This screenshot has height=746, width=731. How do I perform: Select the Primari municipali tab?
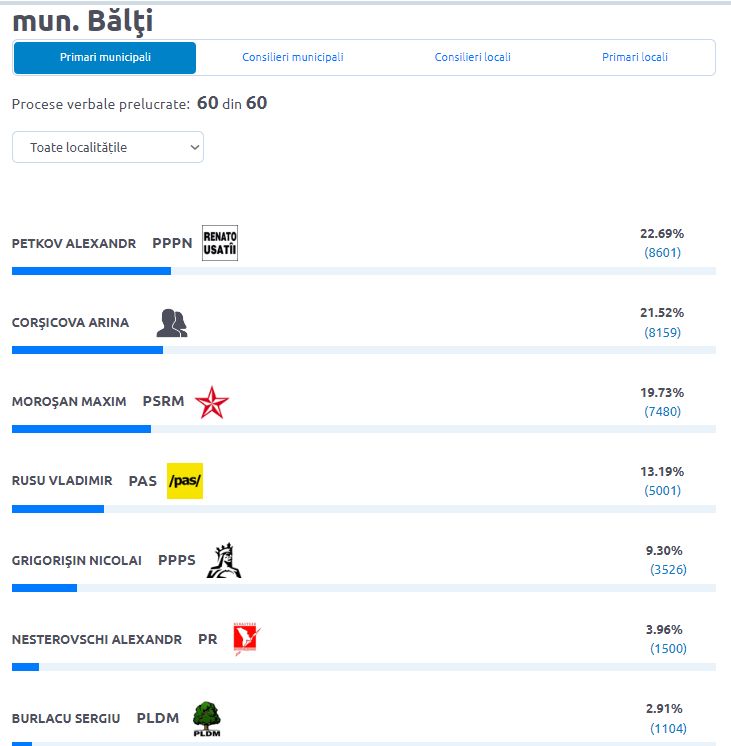(x=105, y=58)
